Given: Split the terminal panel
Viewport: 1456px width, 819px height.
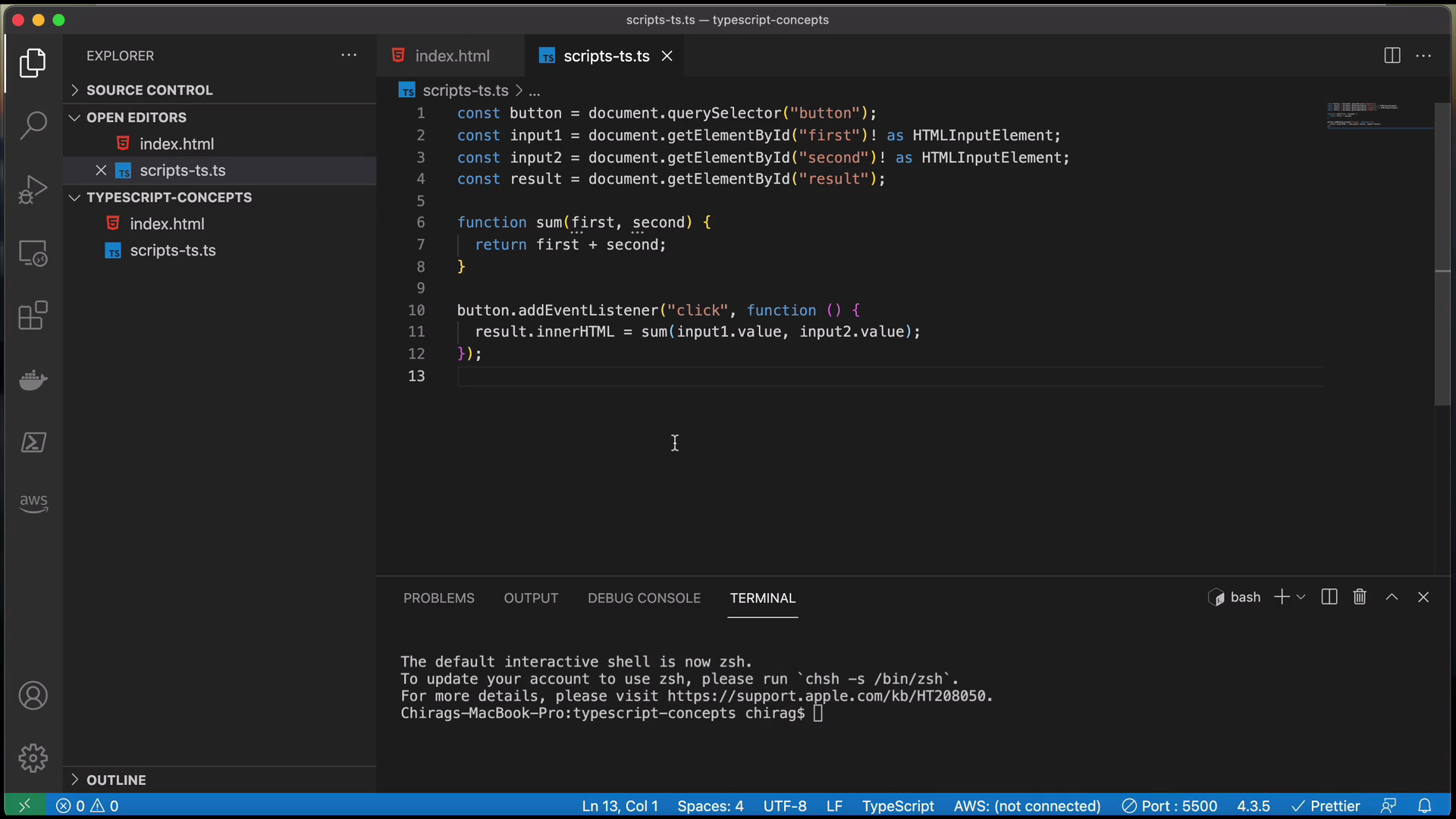Looking at the screenshot, I should 1329,598.
